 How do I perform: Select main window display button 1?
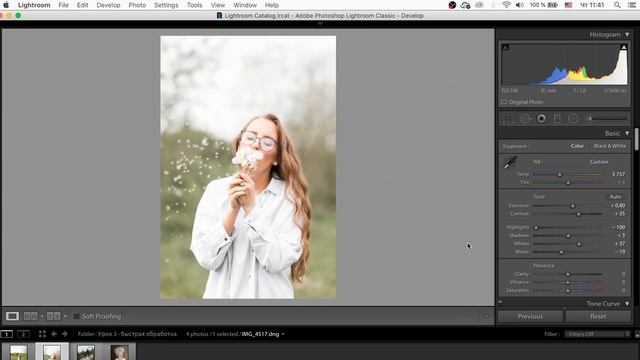tap(7, 334)
